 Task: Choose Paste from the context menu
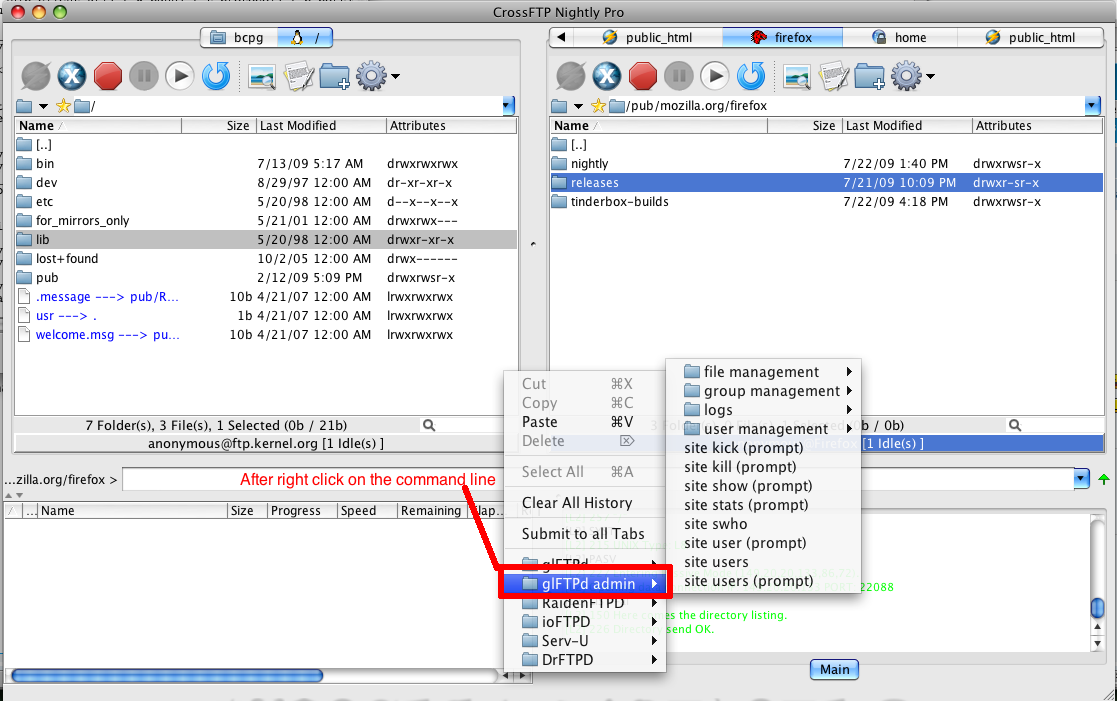pyautogui.click(x=584, y=422)
